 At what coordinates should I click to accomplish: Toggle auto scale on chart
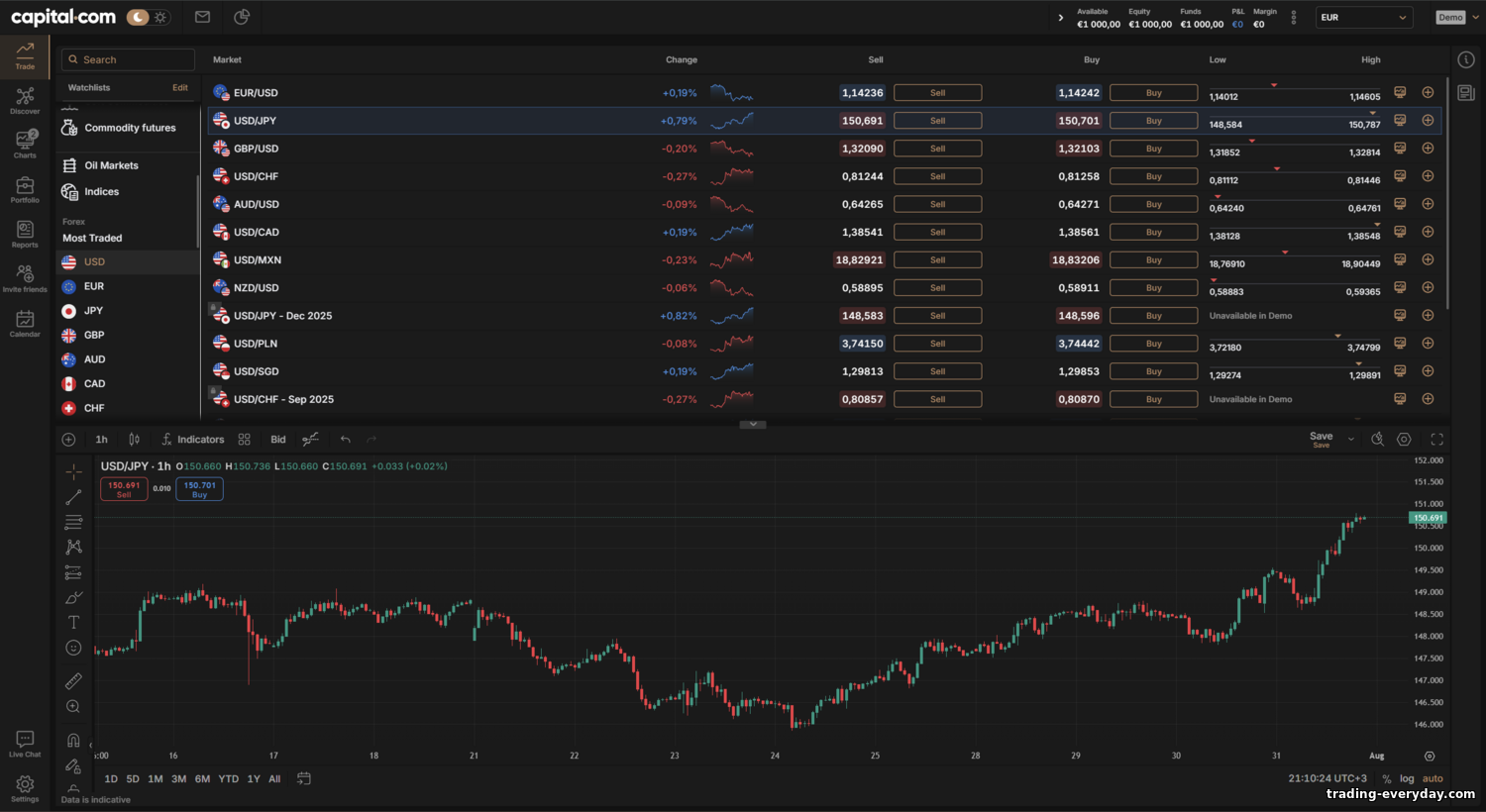[x=1433, y=778]
